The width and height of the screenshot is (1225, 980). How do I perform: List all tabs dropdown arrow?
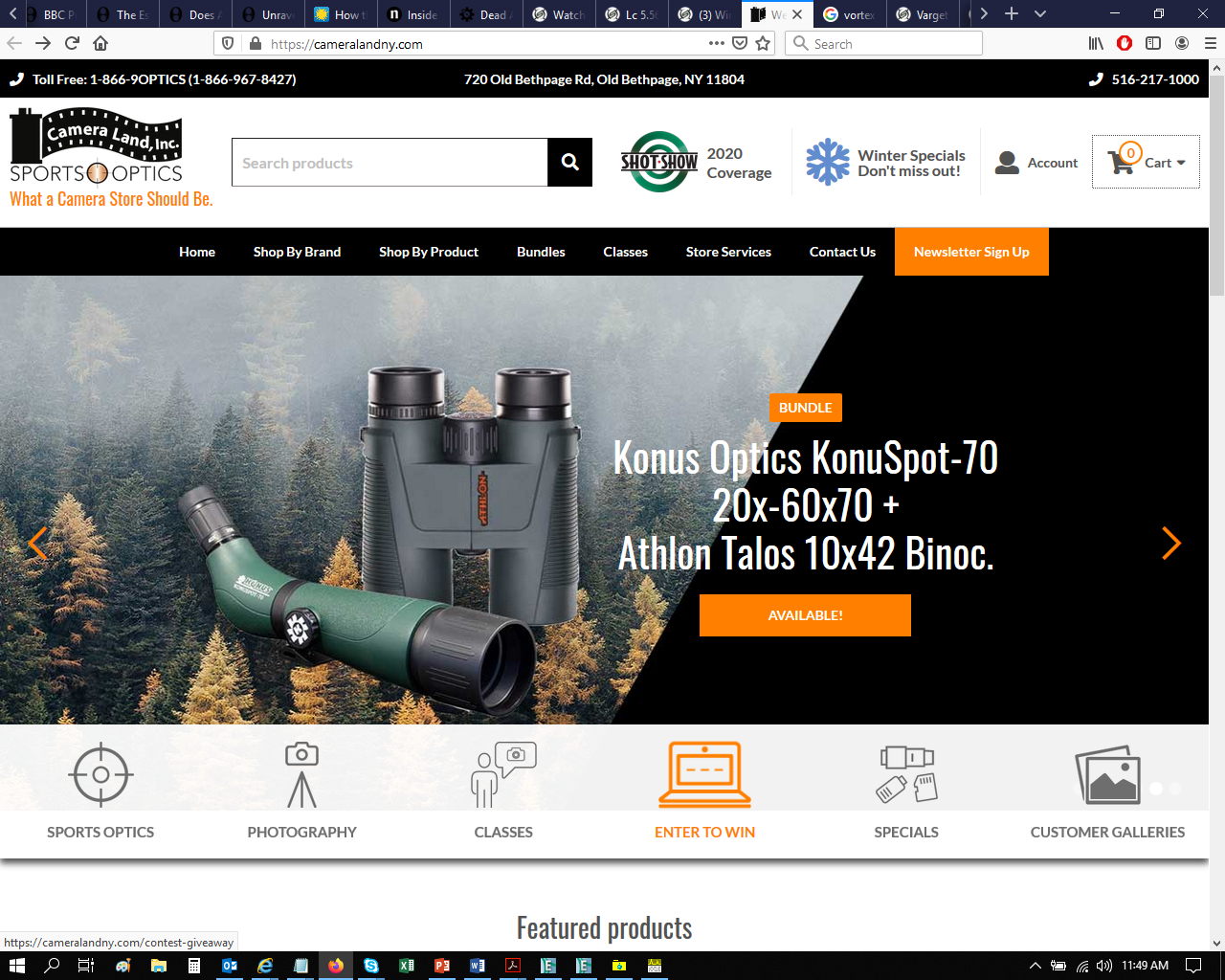tap(1040, 13)
